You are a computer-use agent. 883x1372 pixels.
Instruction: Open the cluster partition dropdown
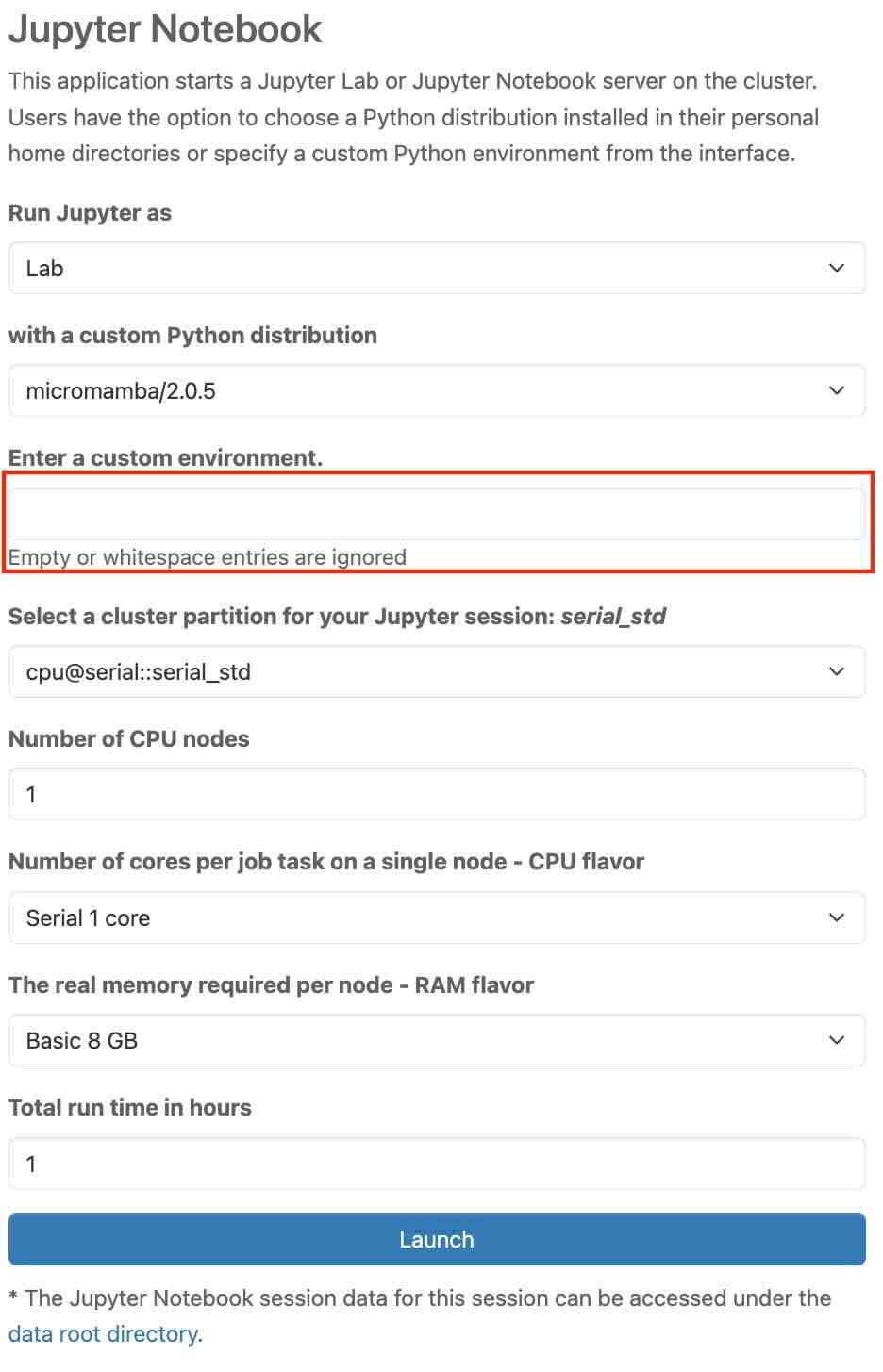[x=436, y=671]
